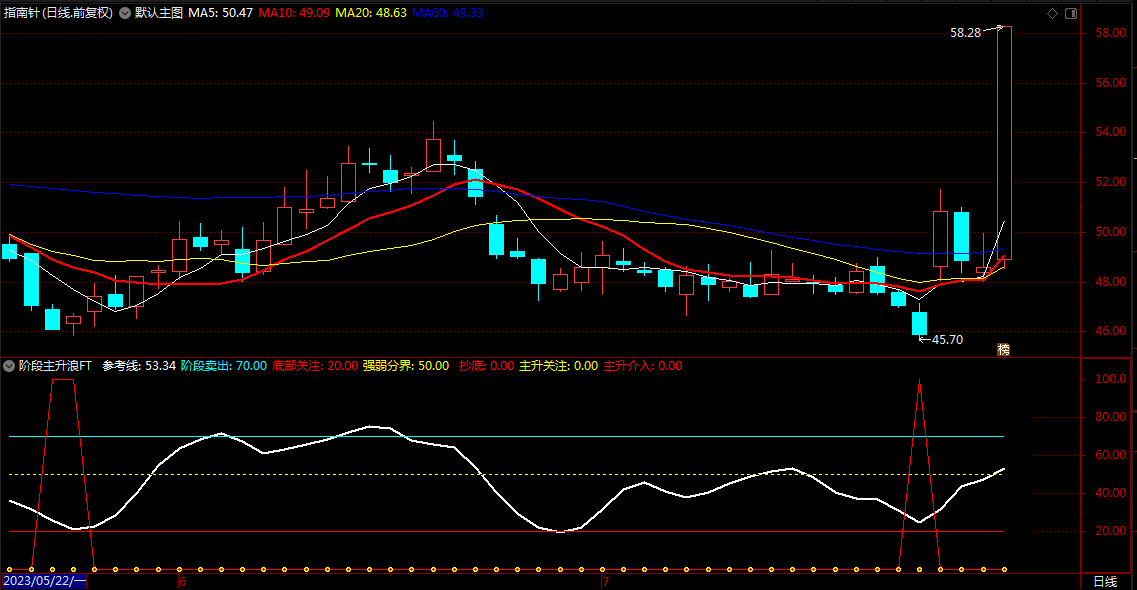Image resolution: width=1137 pixels, height=590 pixels.
Task: Click the 20.00 indicator axis label
Action: (1111, 531)
